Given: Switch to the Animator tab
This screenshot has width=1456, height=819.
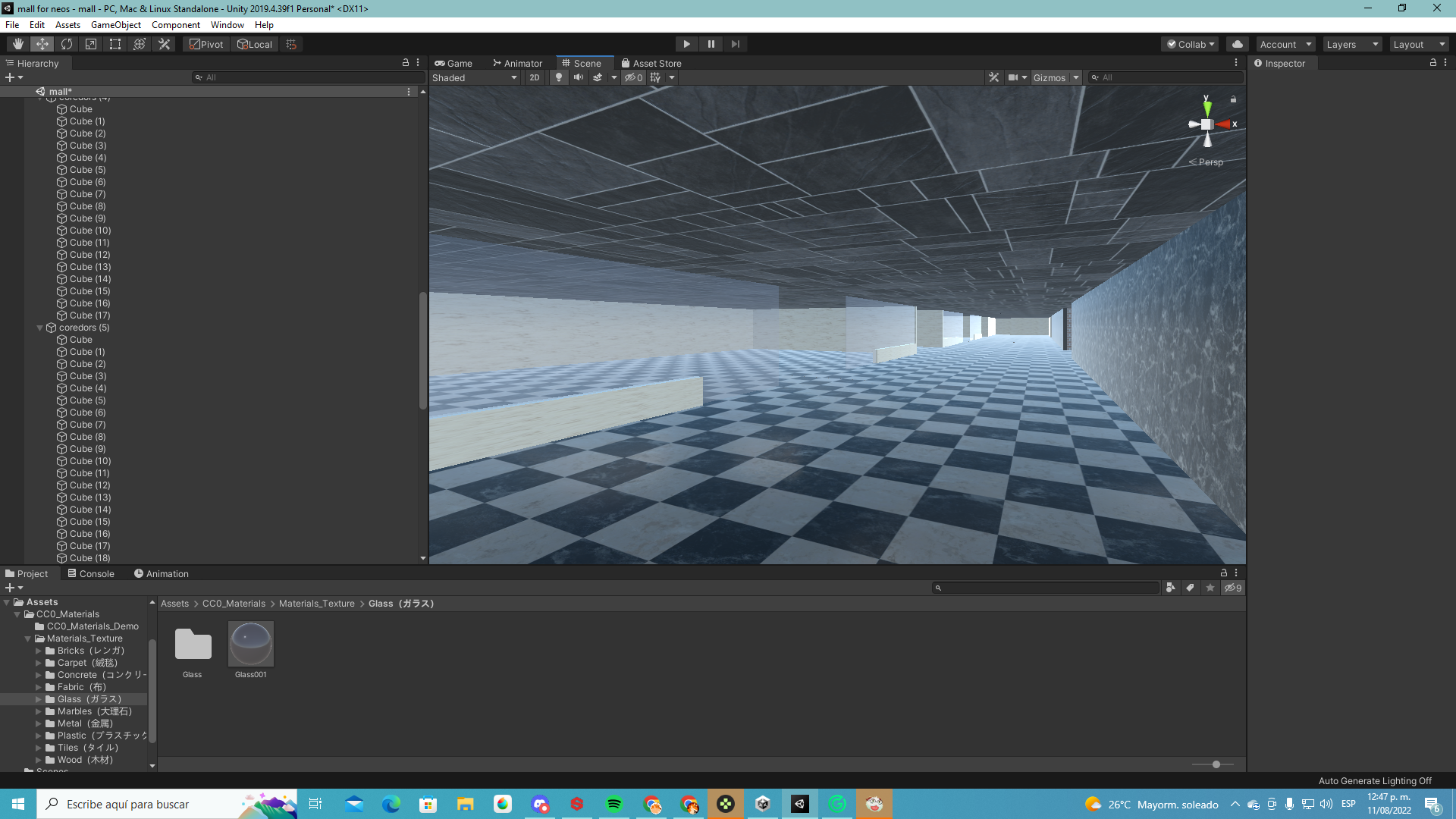Looking at the screenshot, I should point(518,64).
